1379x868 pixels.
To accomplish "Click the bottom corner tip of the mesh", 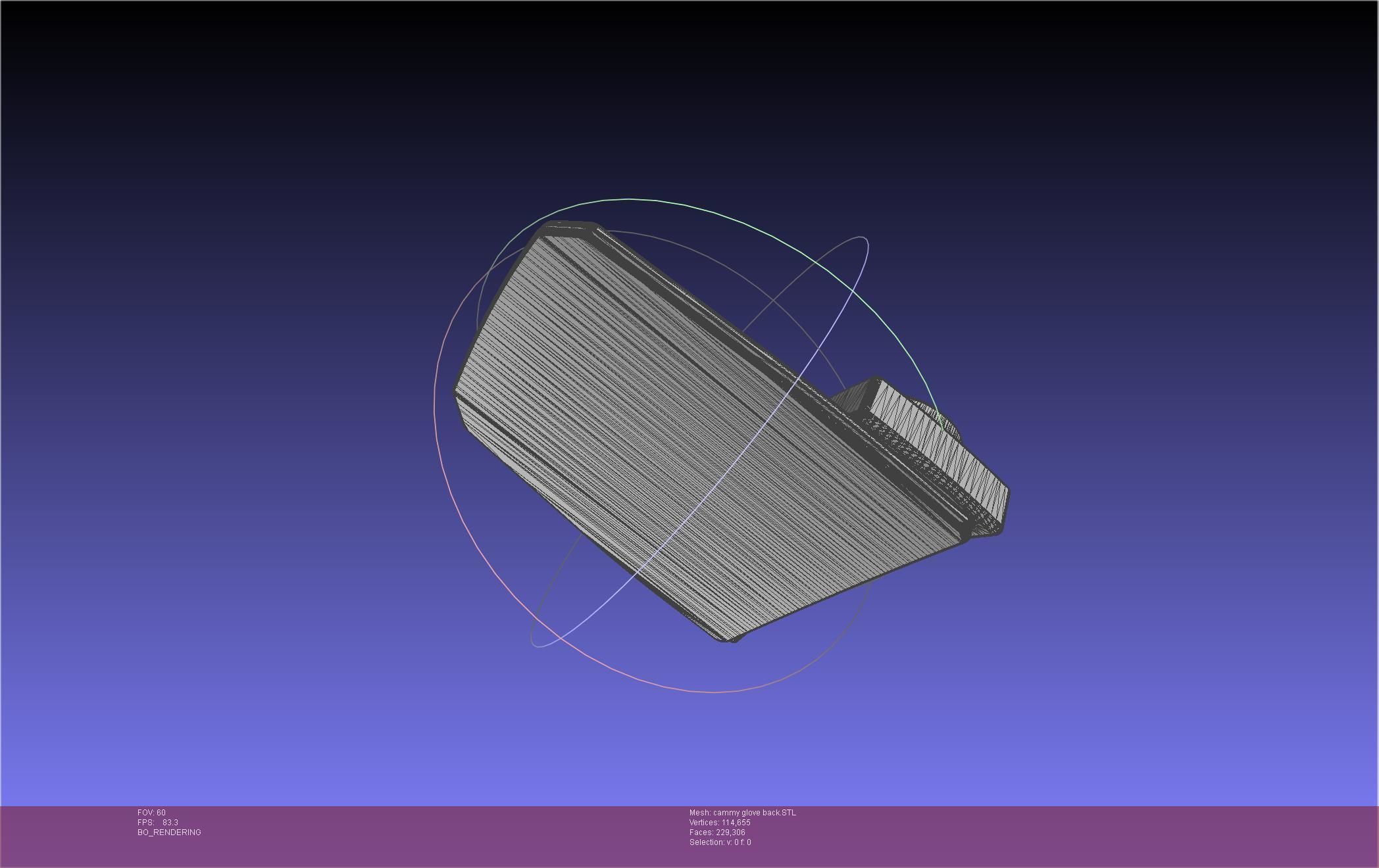I will click(727, 639).
